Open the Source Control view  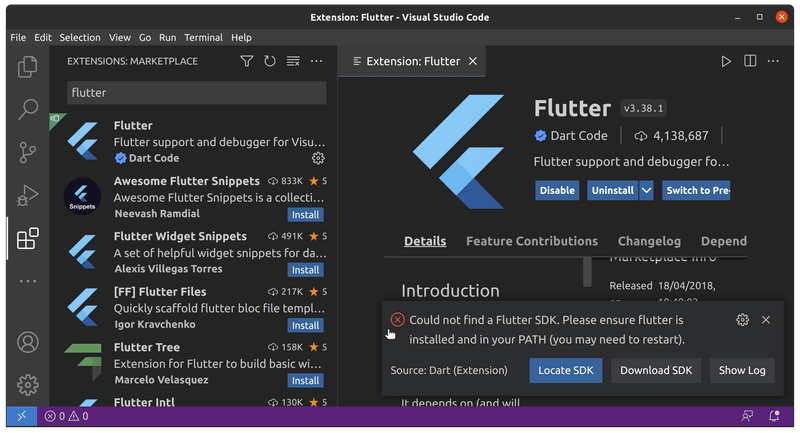(28, 152)
